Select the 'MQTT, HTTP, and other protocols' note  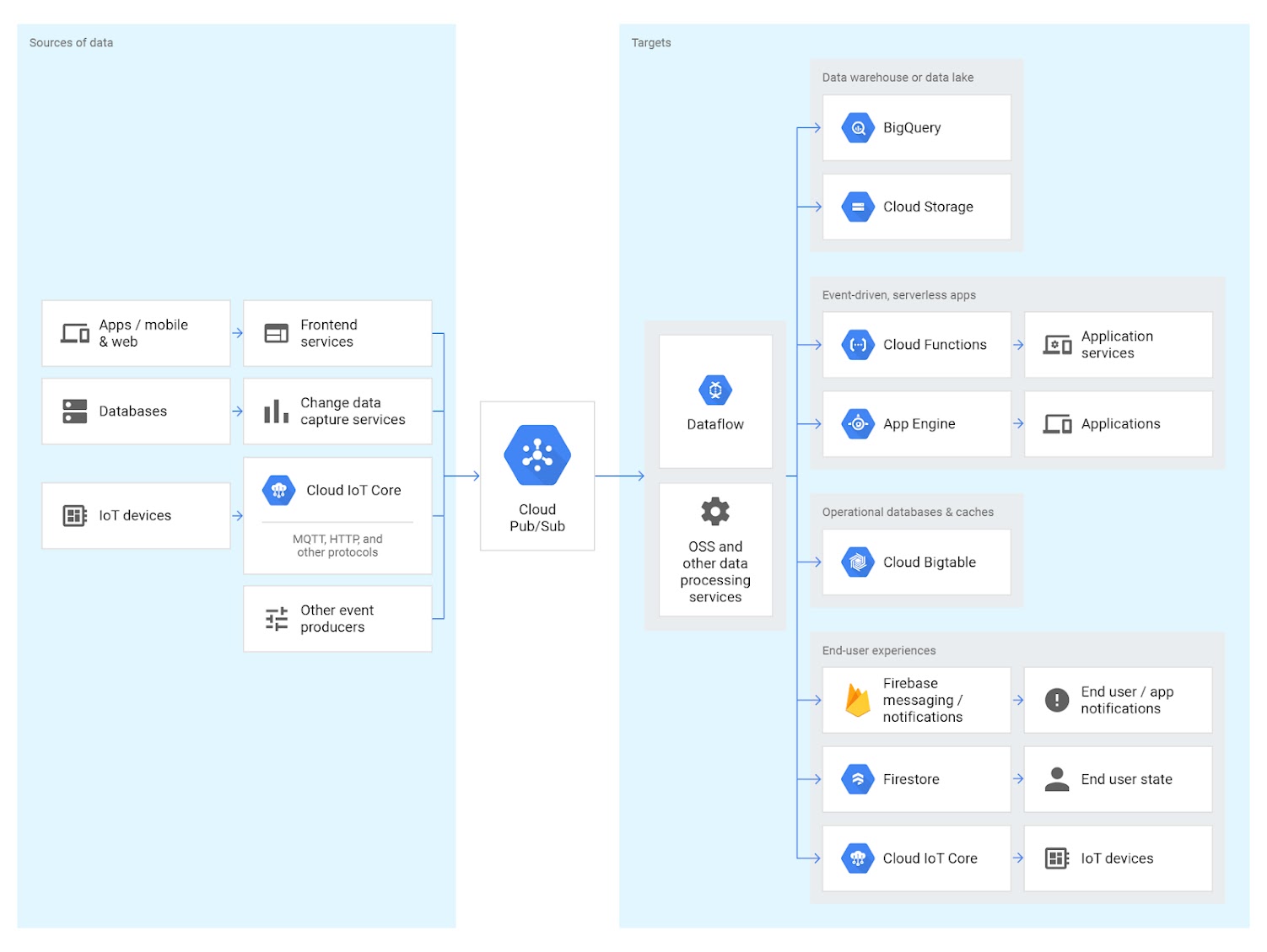tap(337, 546)
